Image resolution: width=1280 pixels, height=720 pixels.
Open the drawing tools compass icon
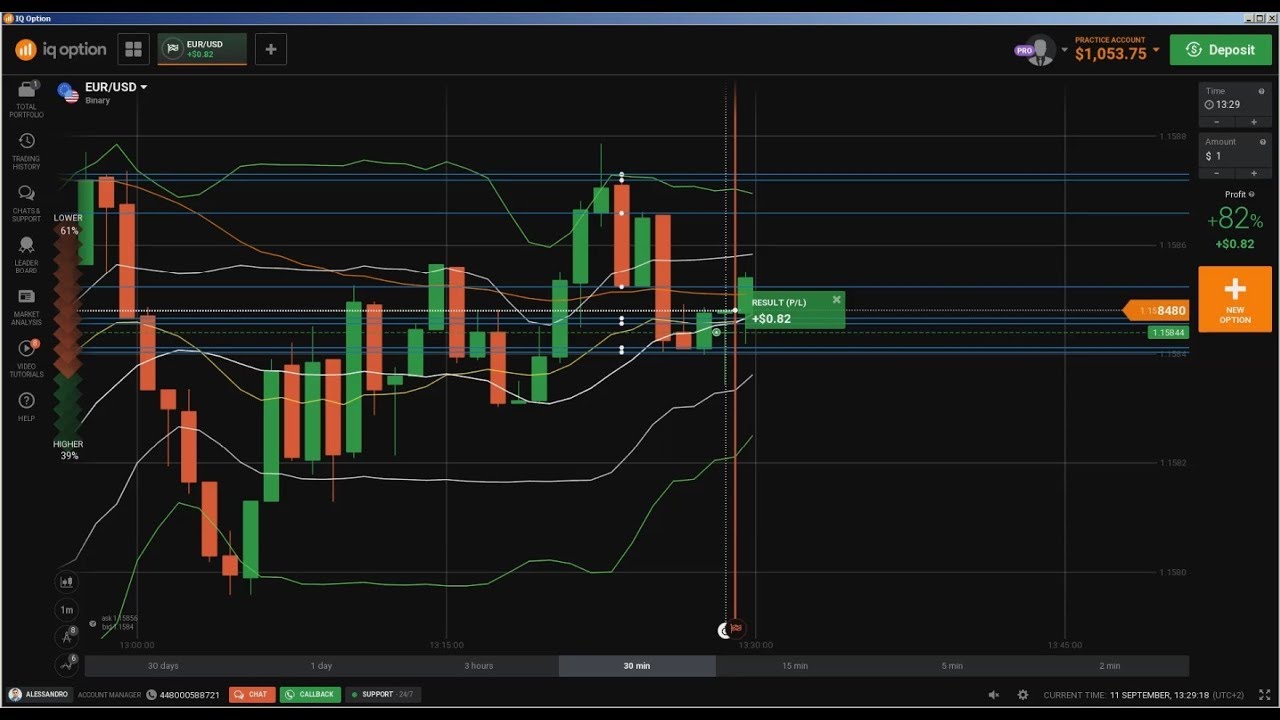[x=67, y=636]
